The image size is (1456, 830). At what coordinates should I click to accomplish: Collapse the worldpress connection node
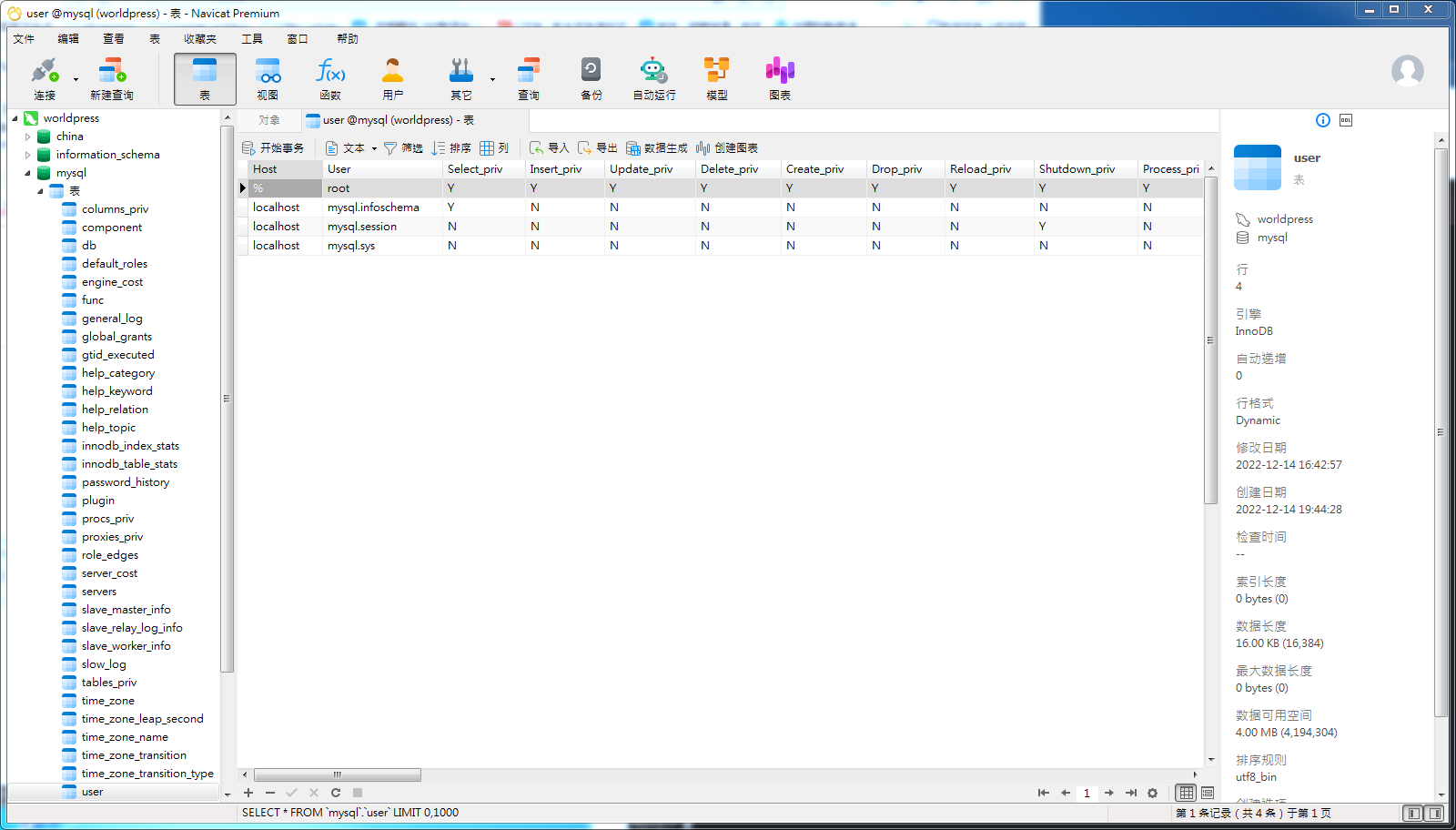(x=15, y=118)
